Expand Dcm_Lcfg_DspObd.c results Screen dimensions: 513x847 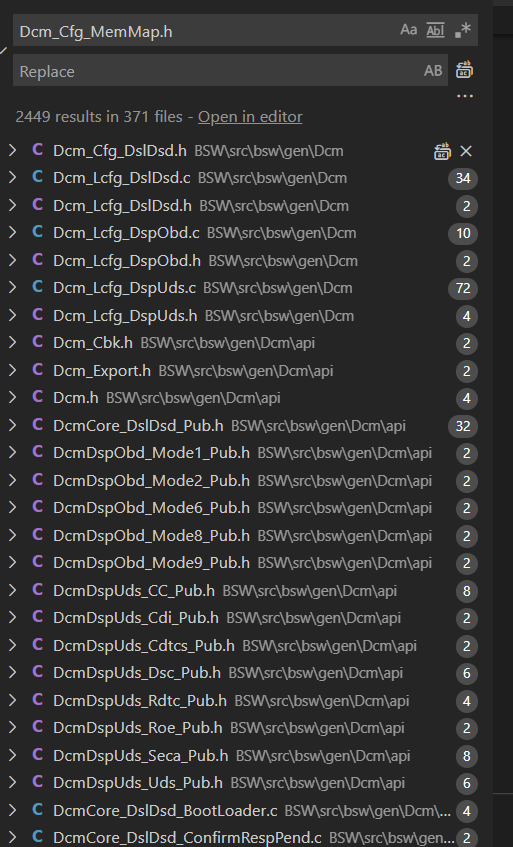click(13, 233)
